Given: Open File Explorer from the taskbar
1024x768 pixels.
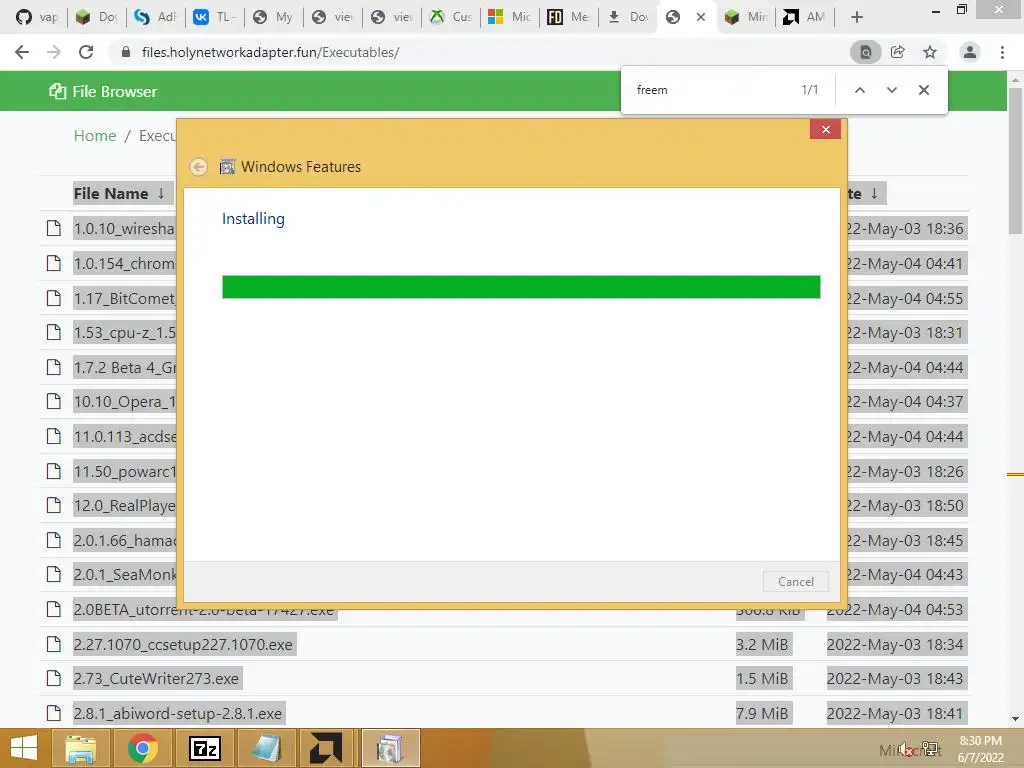Looking at the screenshot, I should tap(82, 748).
